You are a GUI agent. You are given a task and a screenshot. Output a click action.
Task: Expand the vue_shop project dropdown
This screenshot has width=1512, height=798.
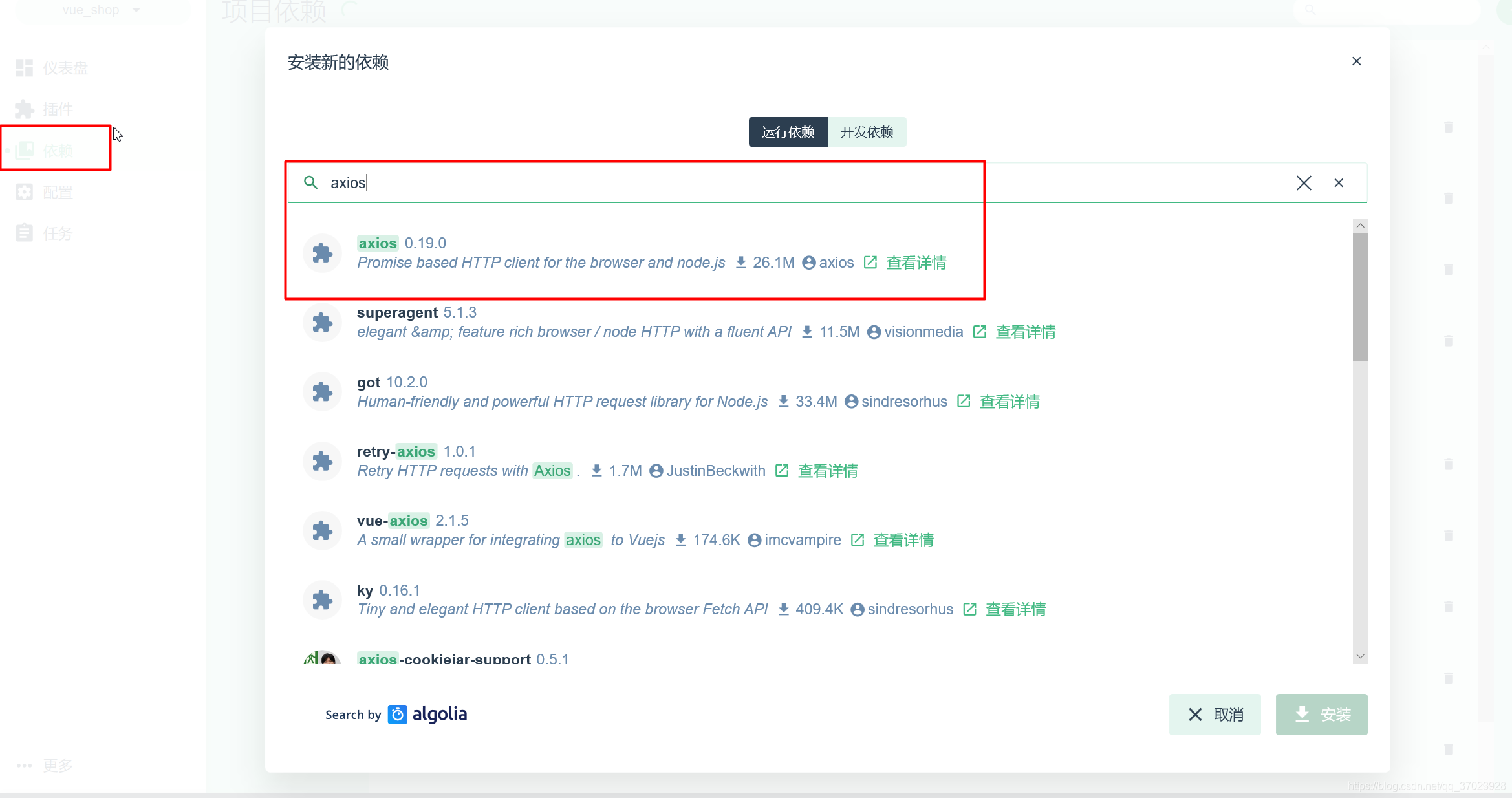coord(102,10)
